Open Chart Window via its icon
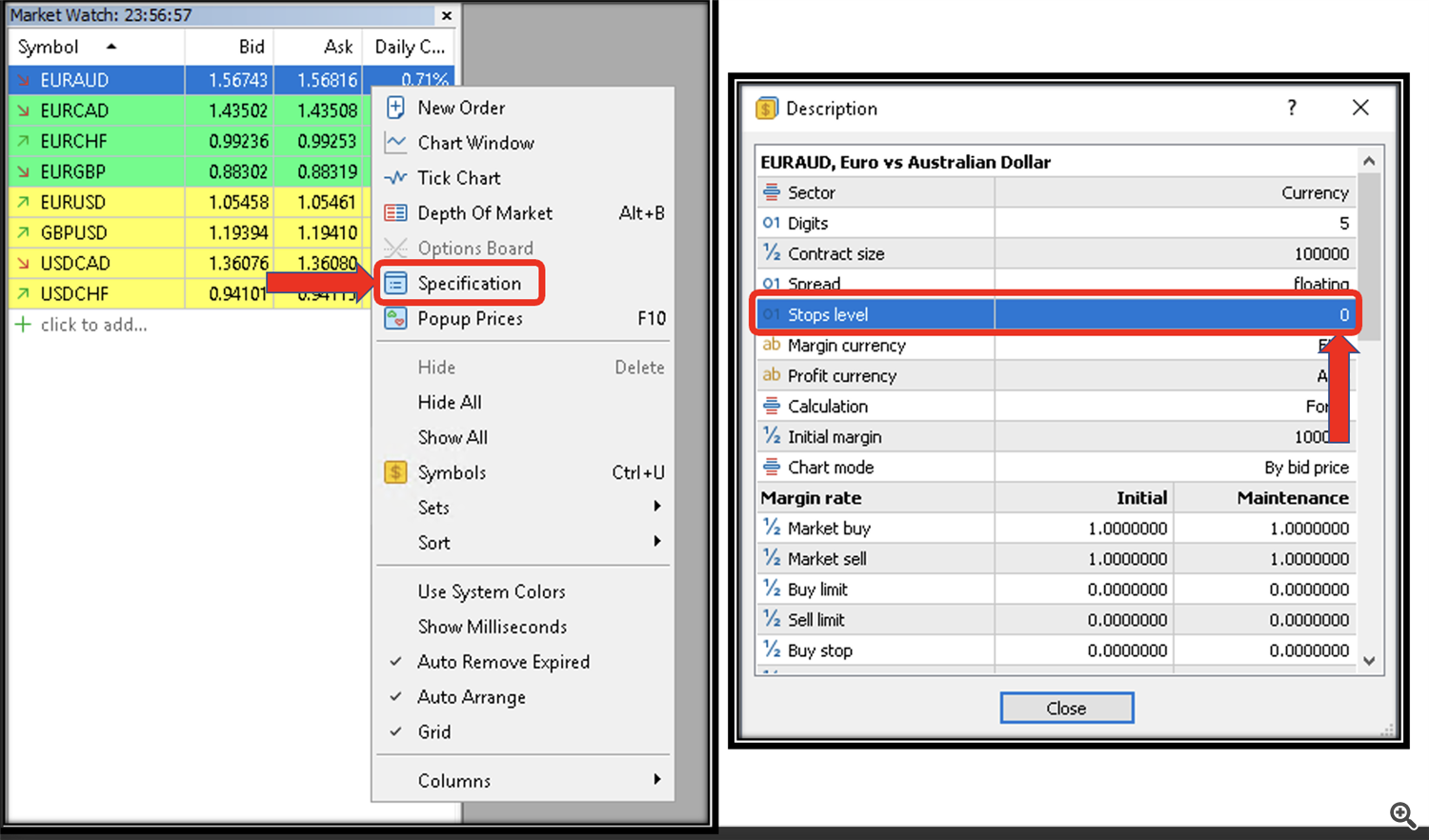Screen dimensions: 1429x840 pos(395,143)
